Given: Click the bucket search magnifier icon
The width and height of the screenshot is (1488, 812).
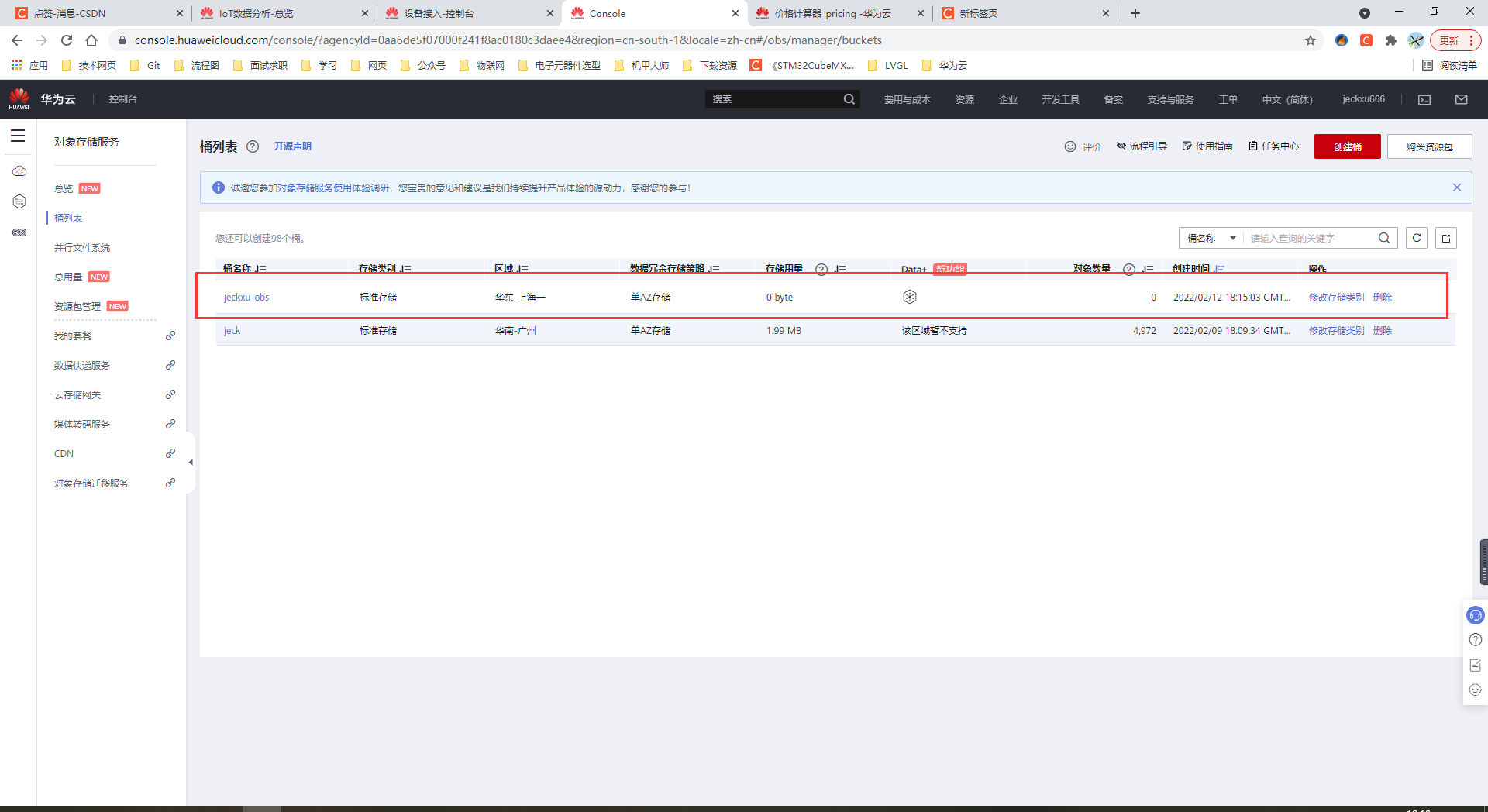Looking at the screenshot, I should click(1384, 238).
